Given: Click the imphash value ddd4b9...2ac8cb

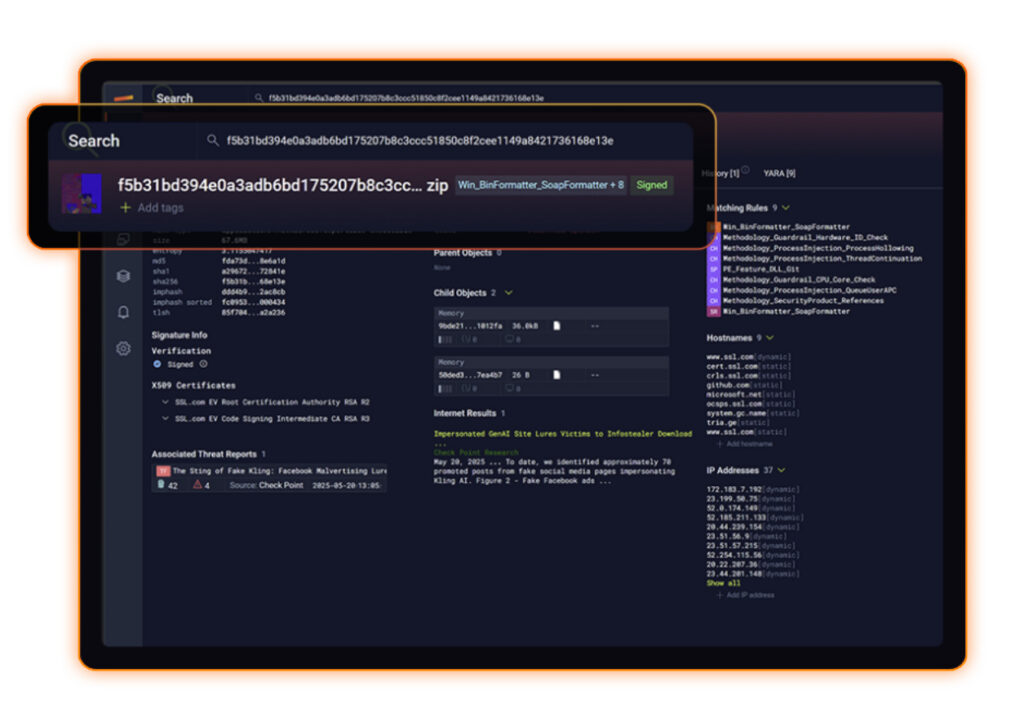Looking at the screenshot, I should [253, 292].
